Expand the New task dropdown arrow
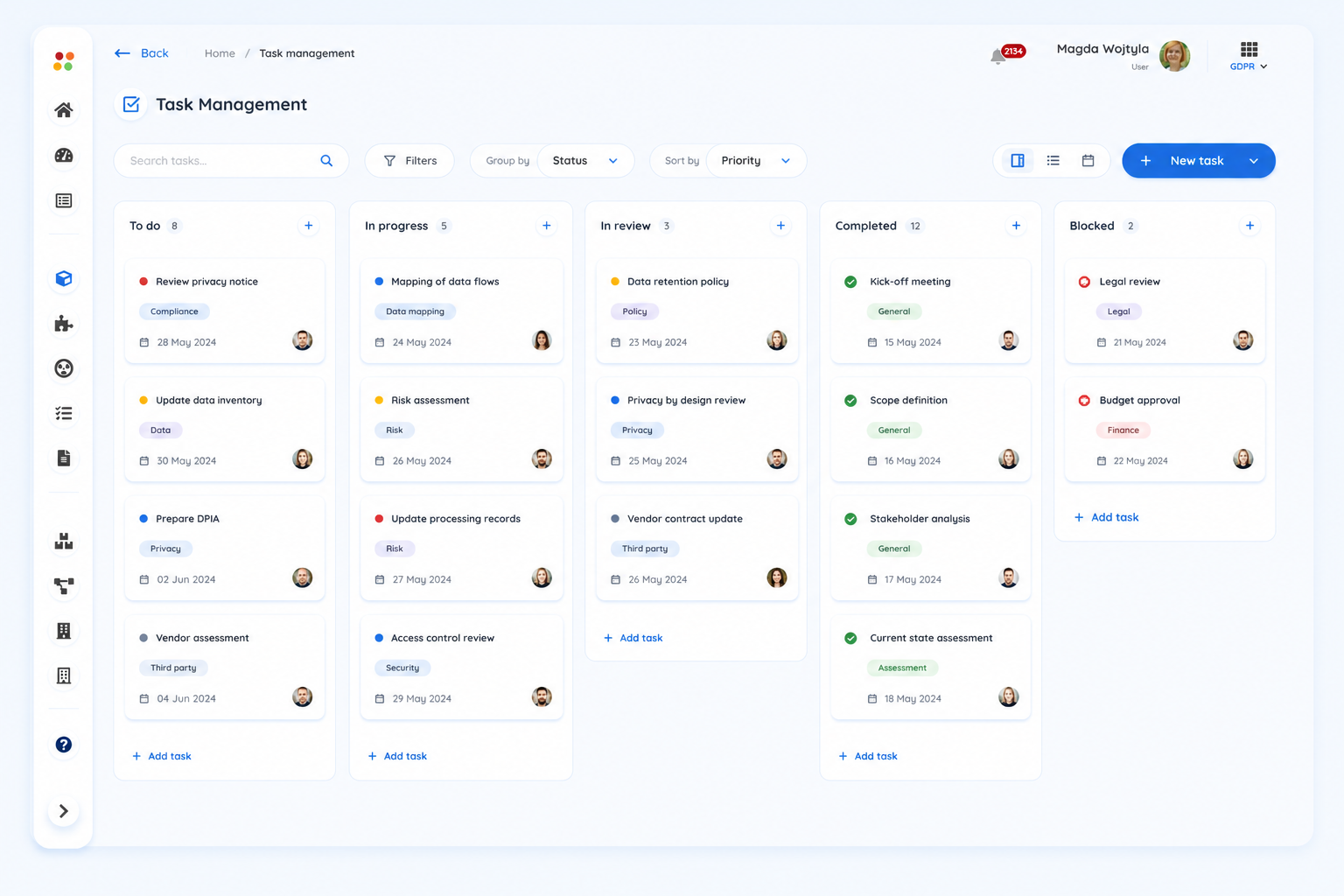The width and height of the screenshot is (1344, 896). 1254,161
